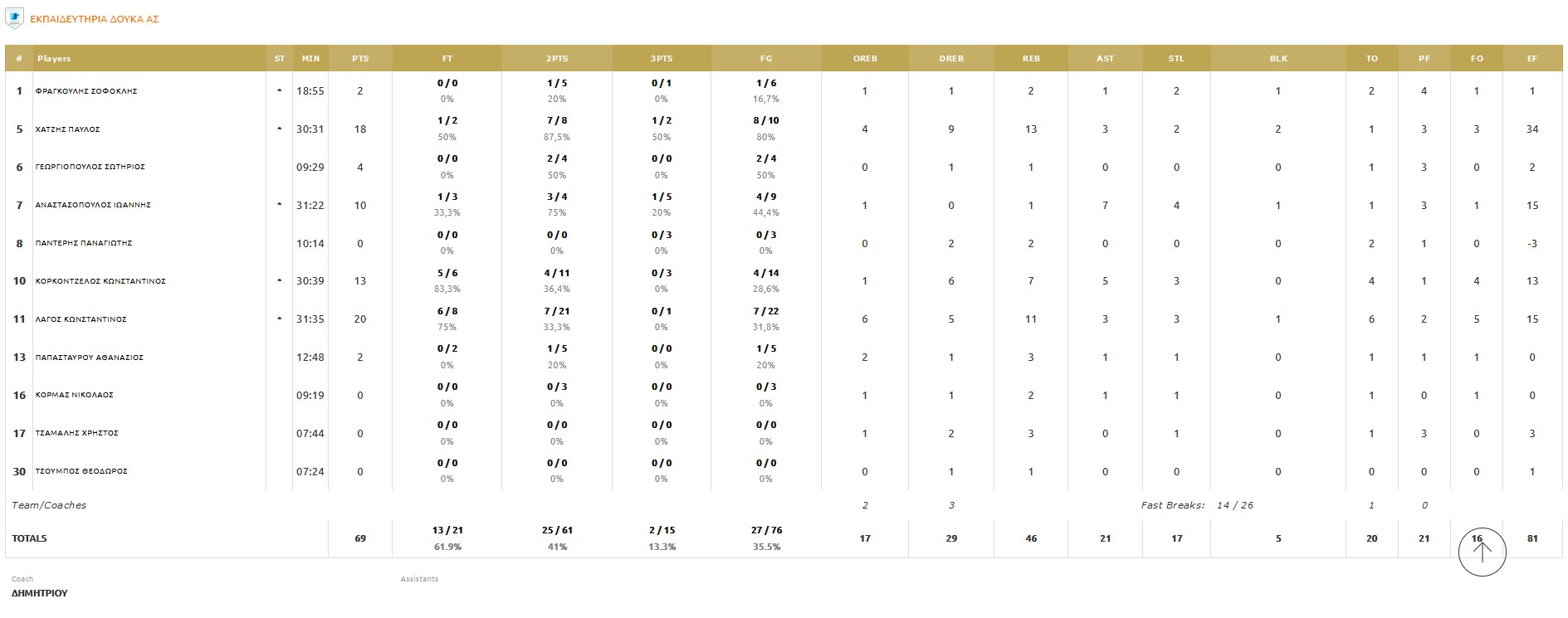This screenshot has width=1568, height=618.
Task: Click starter marker for ΧΑΤΖΗΣ ΠΑΥΛΟΣ
Action: (279, 129)
